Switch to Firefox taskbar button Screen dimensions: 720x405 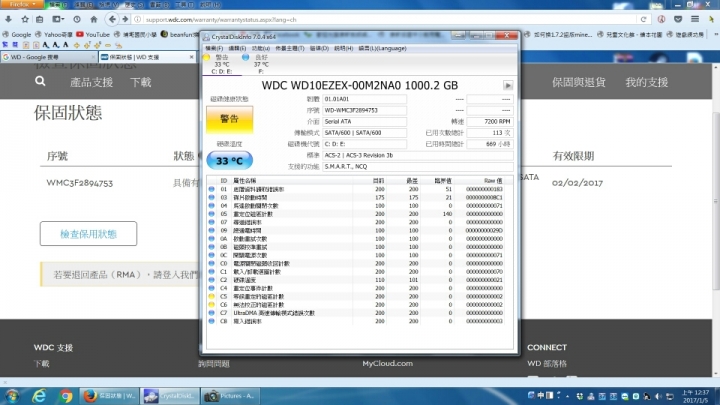click(109, 395)
